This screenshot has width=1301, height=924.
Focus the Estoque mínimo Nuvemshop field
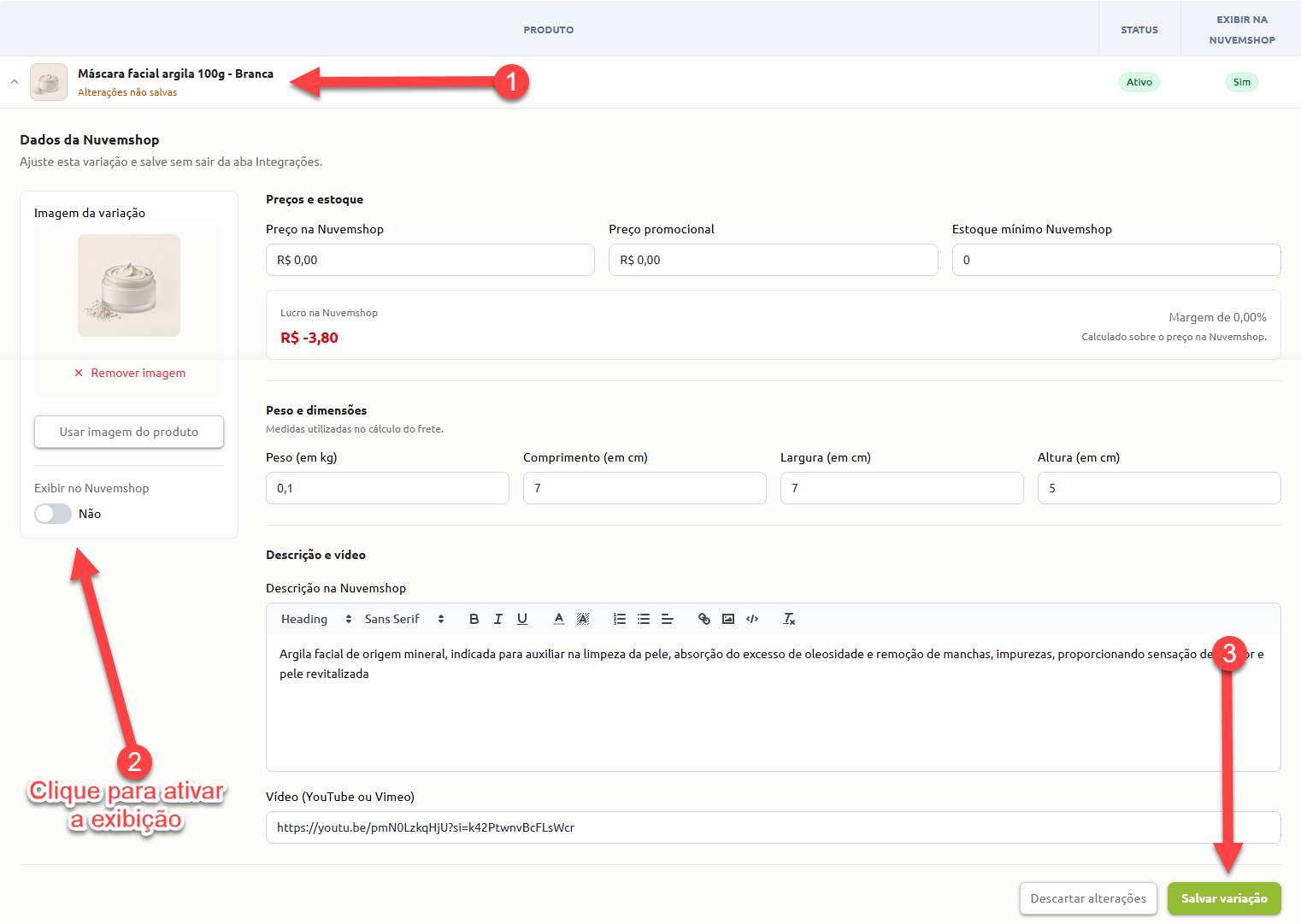[1116, 260]
